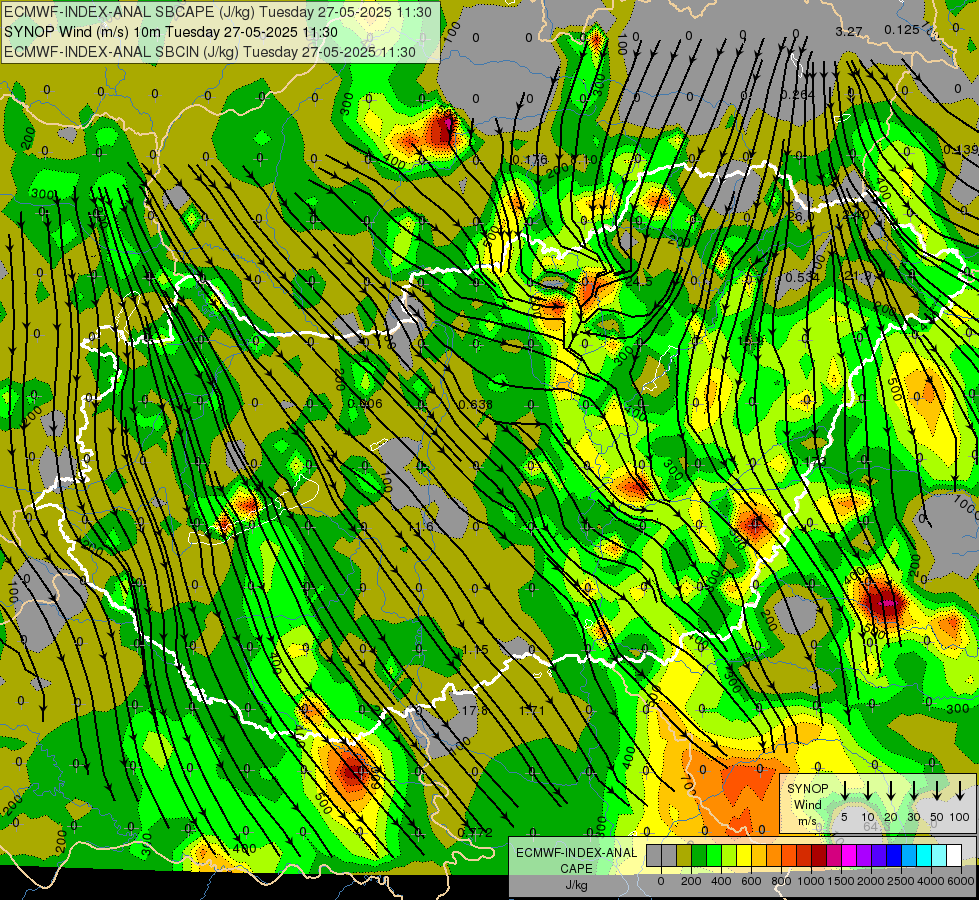The height and width of the screenshot is (900, 979).
Task: Click the 4000 tick on CAPE scale
Action: coord(931,881)
